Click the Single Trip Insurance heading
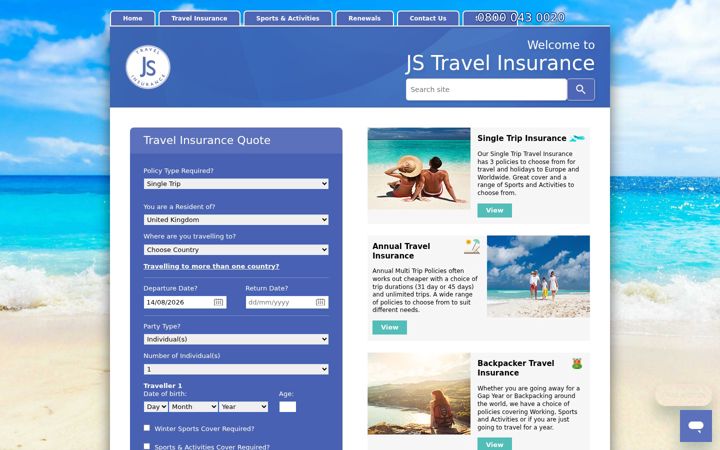Viewport: 720px width, 450px height. click(x=522, y=138)
